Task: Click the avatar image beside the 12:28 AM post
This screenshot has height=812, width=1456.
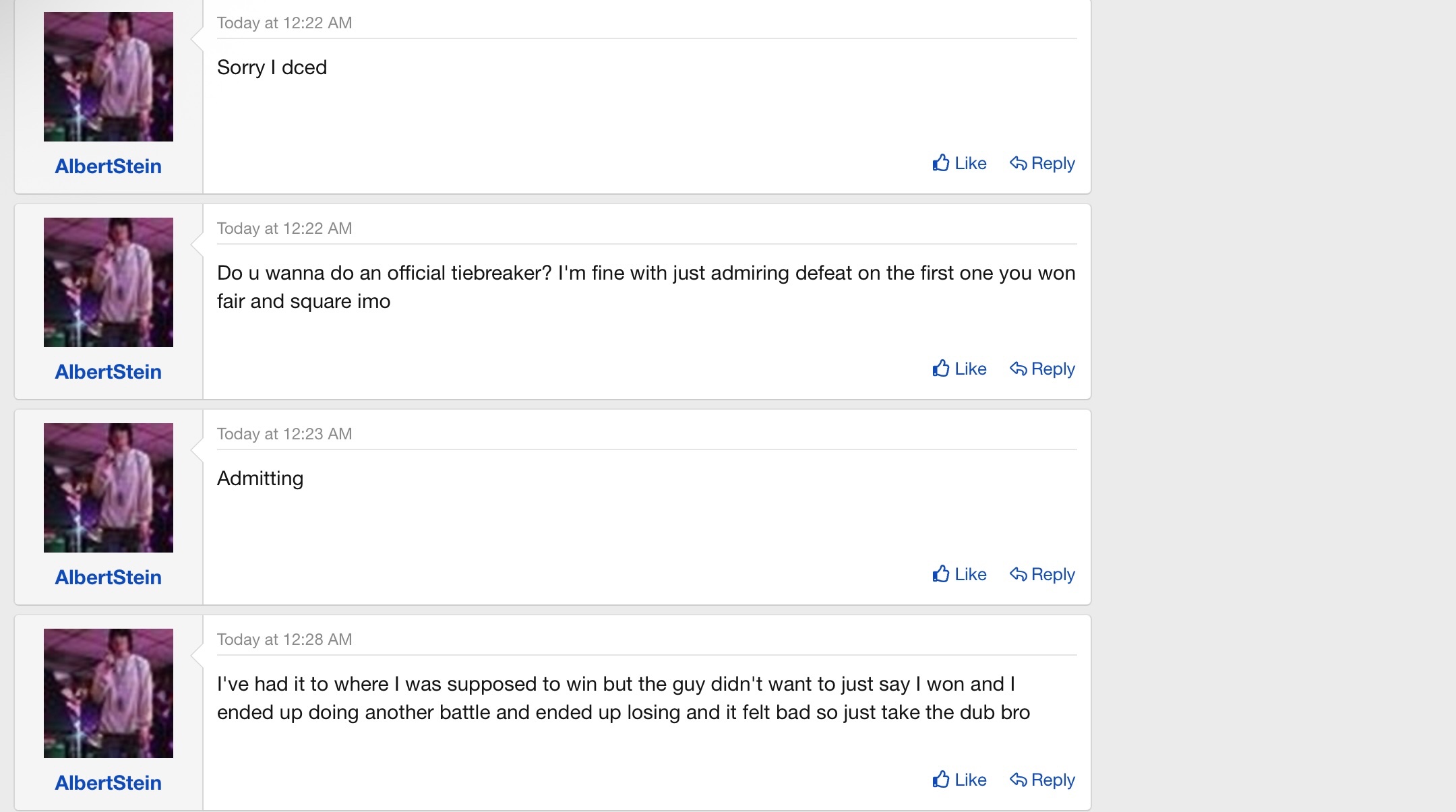Action: (x=109, y=693)
